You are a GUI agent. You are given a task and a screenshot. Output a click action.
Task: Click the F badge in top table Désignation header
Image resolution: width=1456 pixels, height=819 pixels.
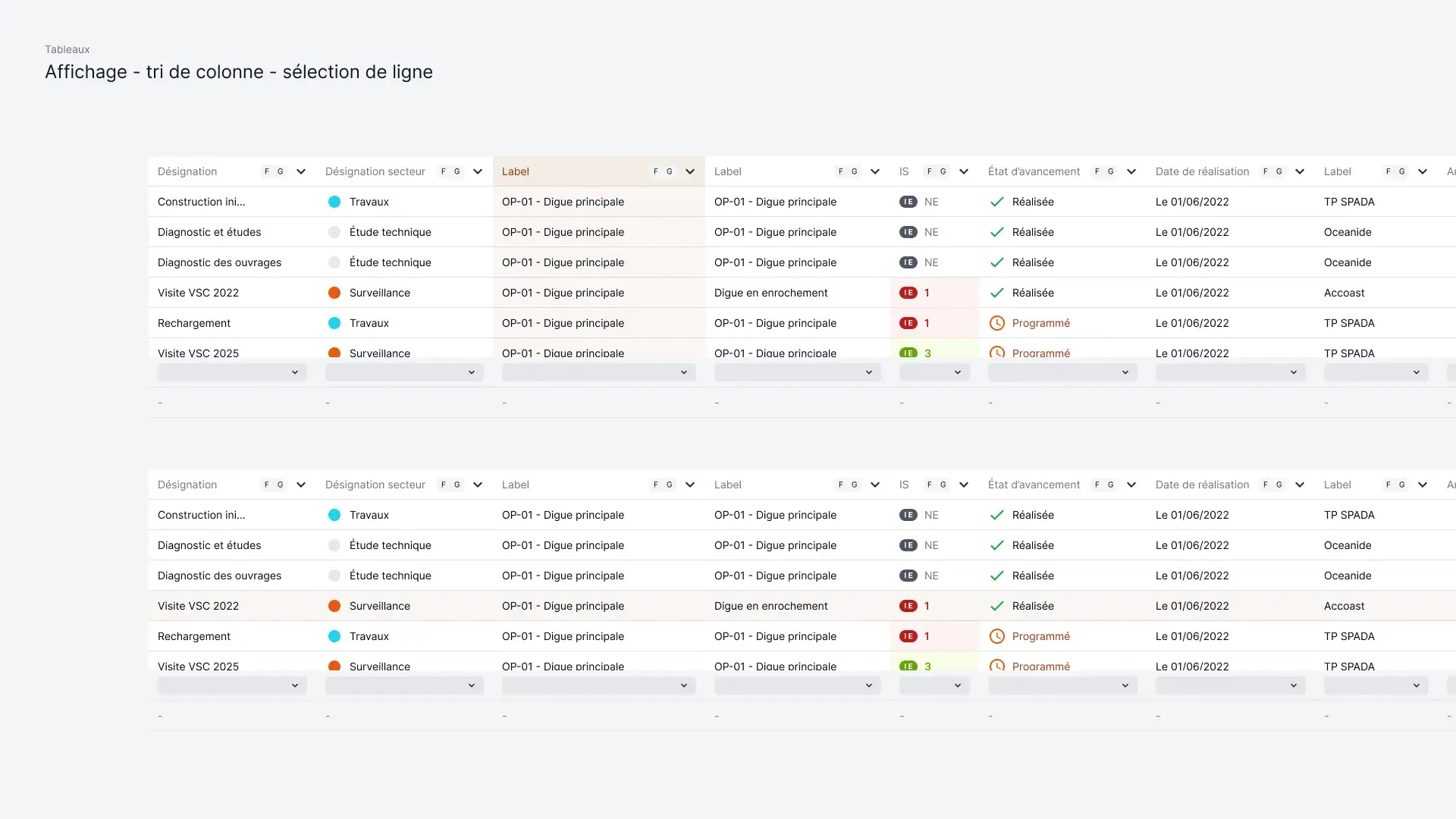267,171
